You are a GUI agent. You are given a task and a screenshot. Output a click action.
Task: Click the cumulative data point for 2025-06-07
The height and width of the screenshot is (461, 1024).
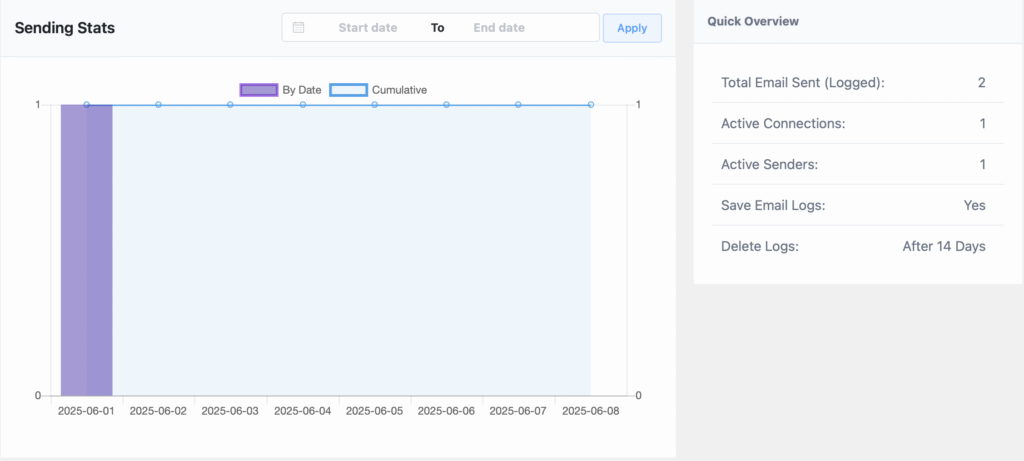pyautogui.click(x=518, y=104)
